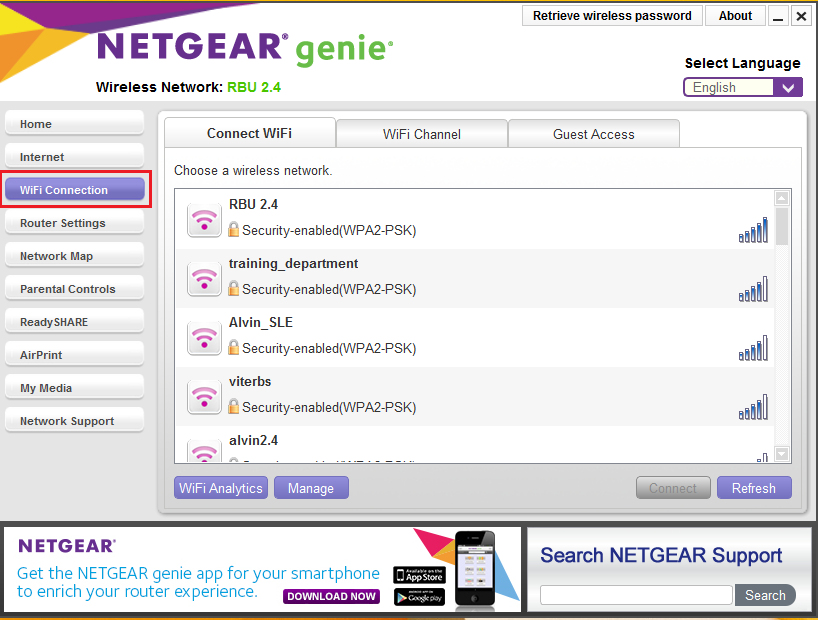Click the Manage button
This screenshot has width=818, height=620.
(311, 488)
